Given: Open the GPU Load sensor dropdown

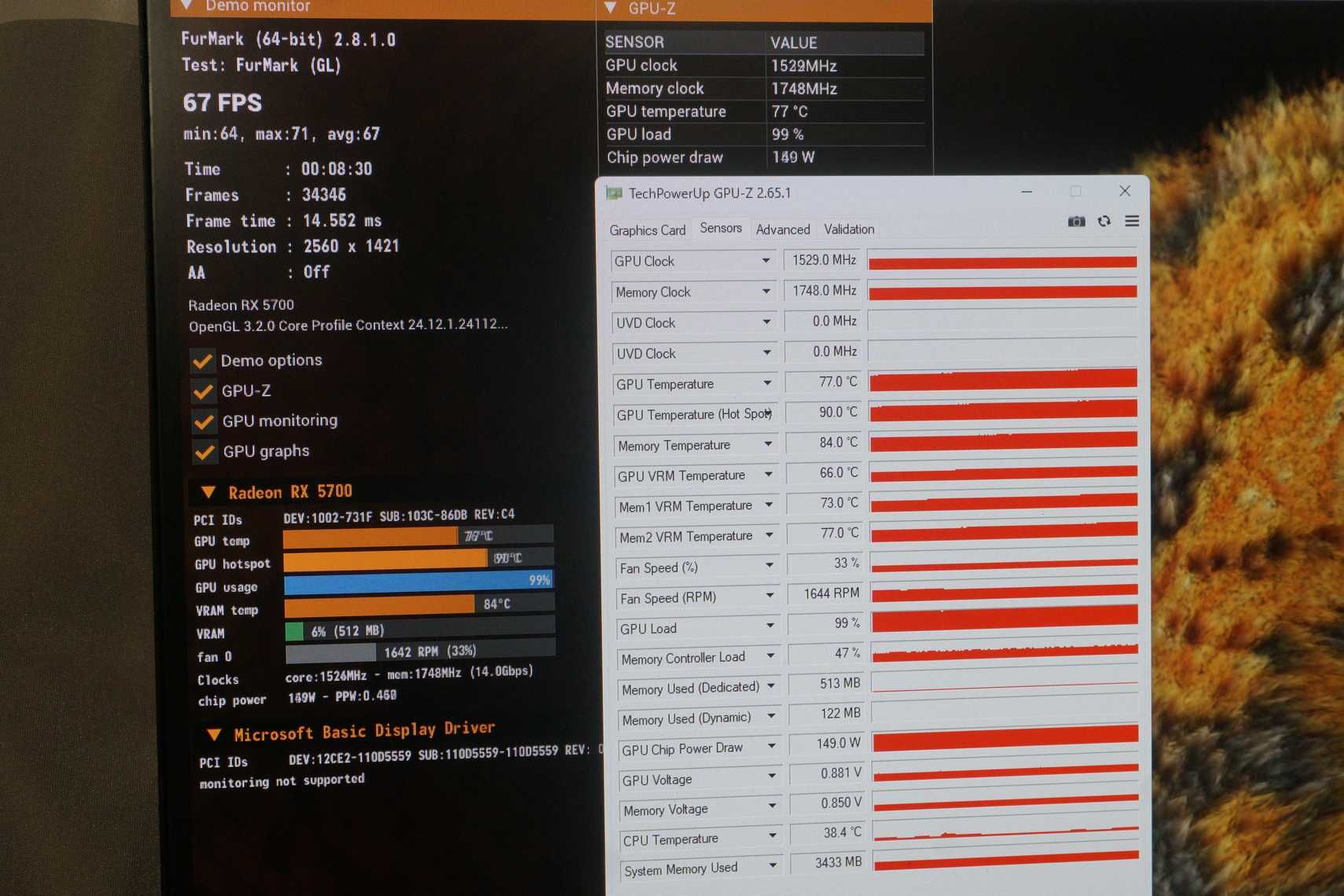Looking at the screenshot, I should coord(770,626).
